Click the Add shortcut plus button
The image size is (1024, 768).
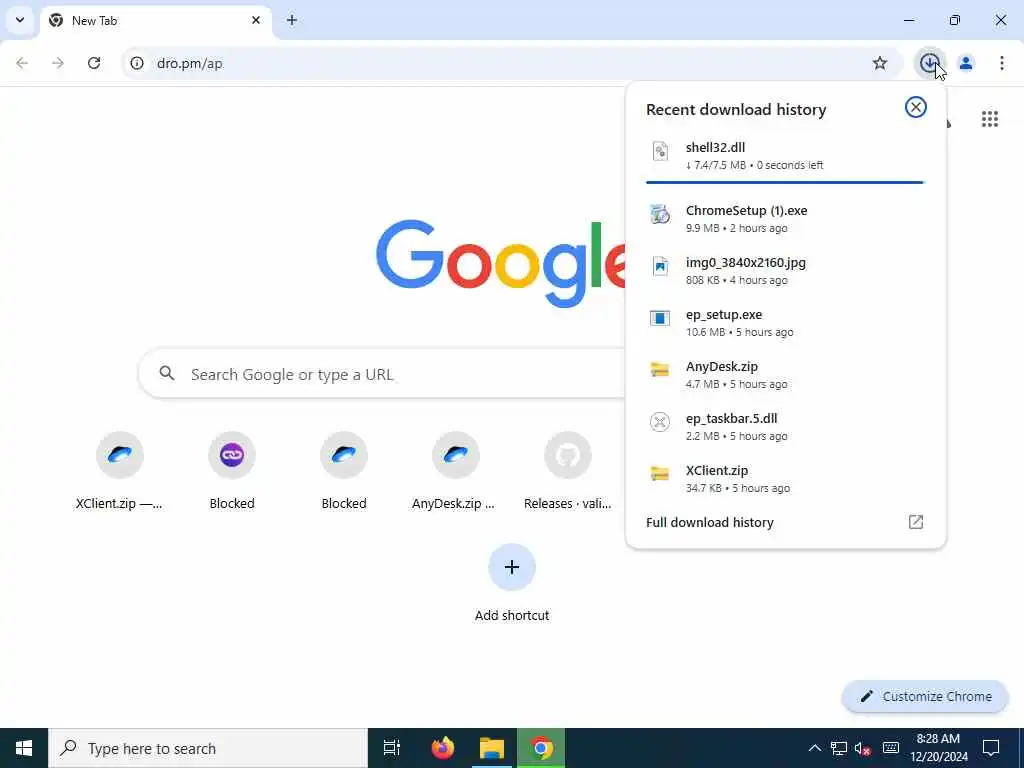coord(512,567)
